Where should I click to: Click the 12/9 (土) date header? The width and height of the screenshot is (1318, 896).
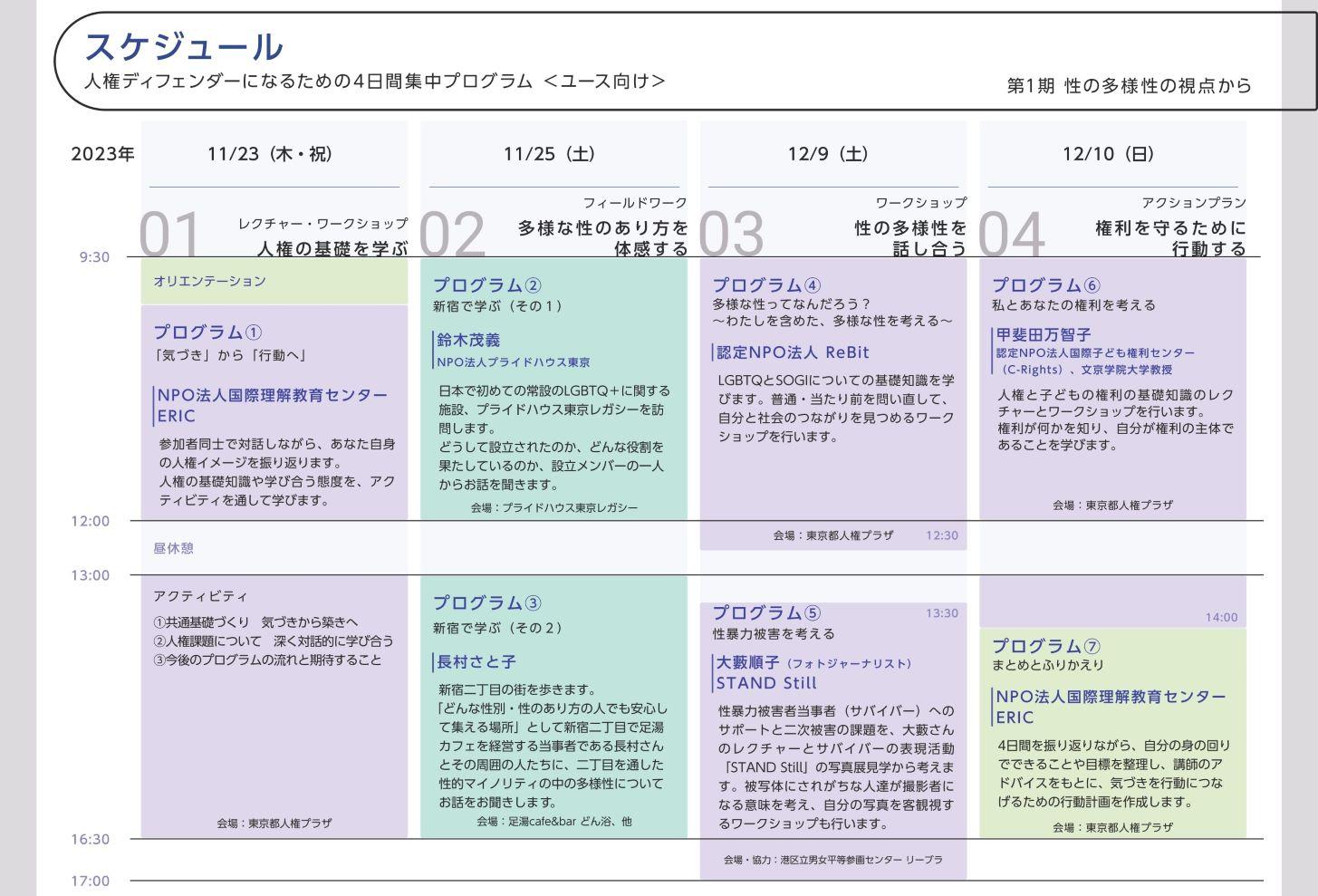coord(828,154)
